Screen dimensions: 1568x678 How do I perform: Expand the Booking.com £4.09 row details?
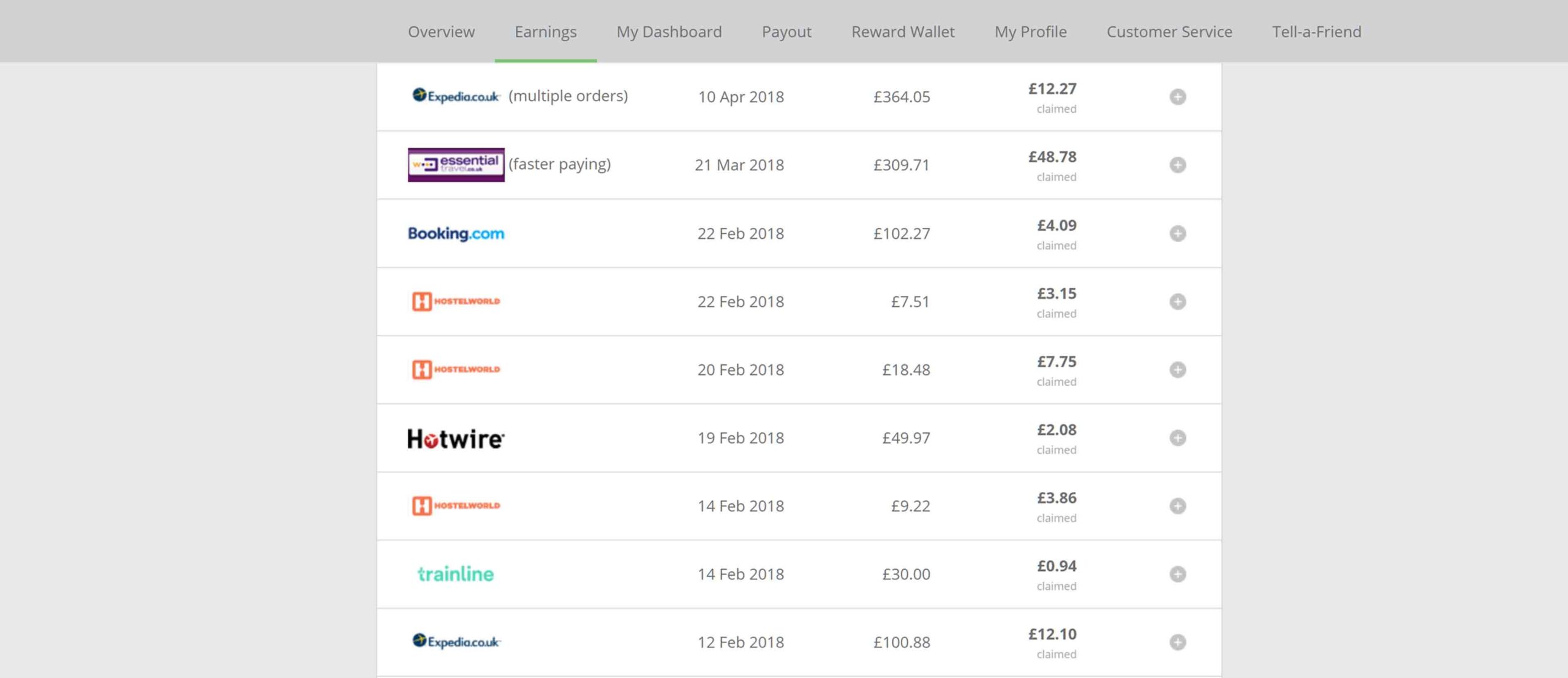point(1177,233)
